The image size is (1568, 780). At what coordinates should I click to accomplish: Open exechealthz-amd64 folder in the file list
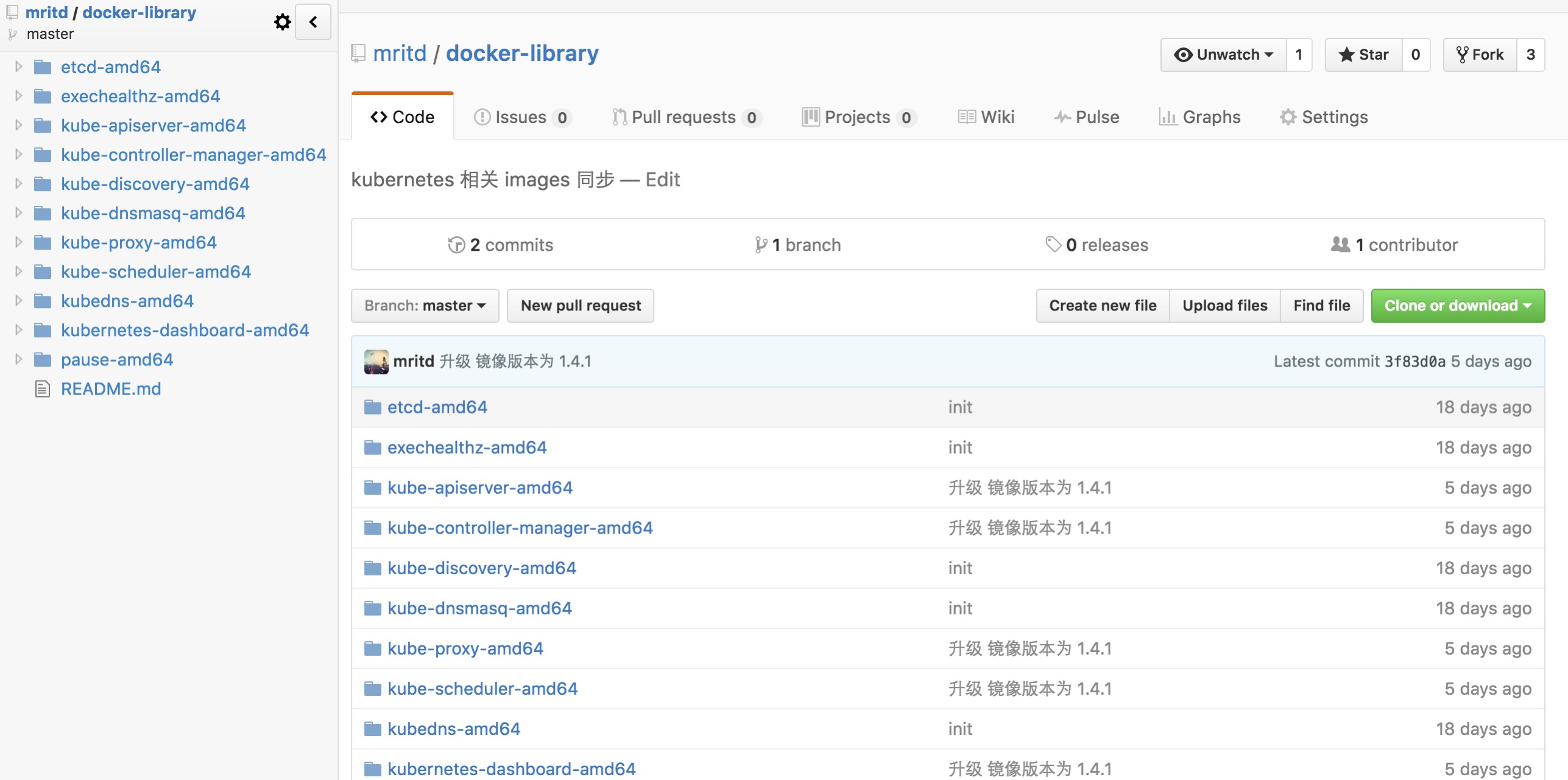[x=467, y=448]
